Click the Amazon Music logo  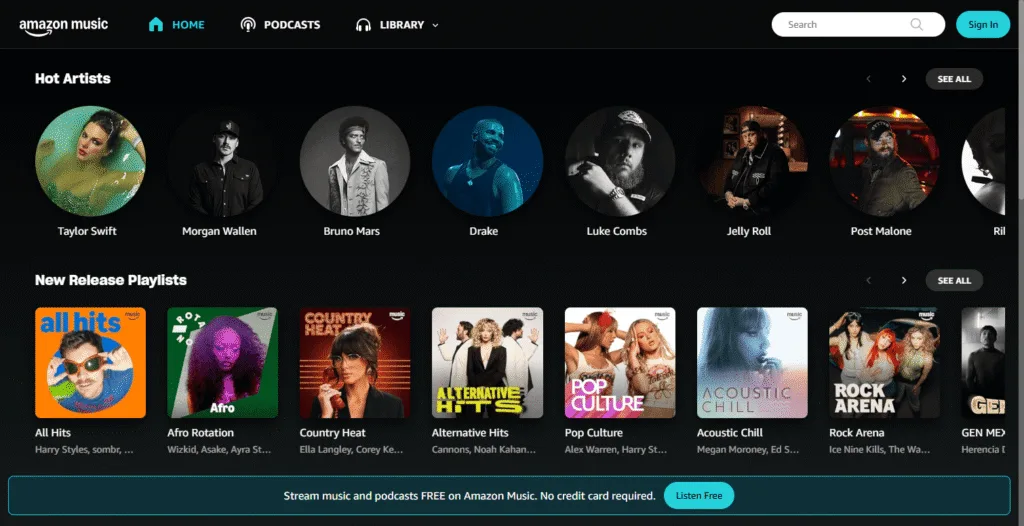coord(63,26)
